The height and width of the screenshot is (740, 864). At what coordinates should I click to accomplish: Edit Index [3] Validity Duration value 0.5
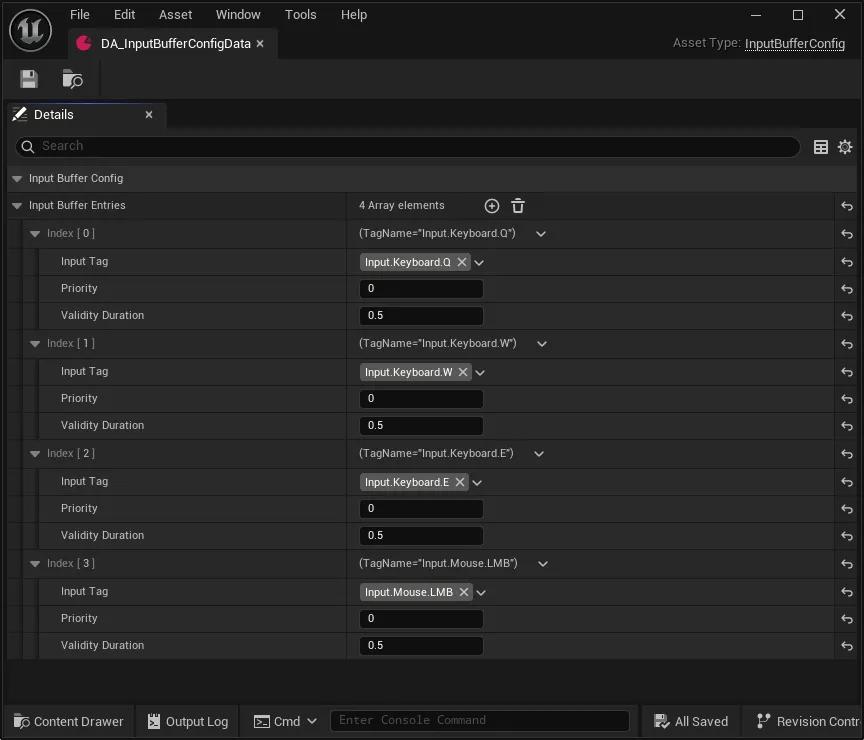(x=422, y=646)
